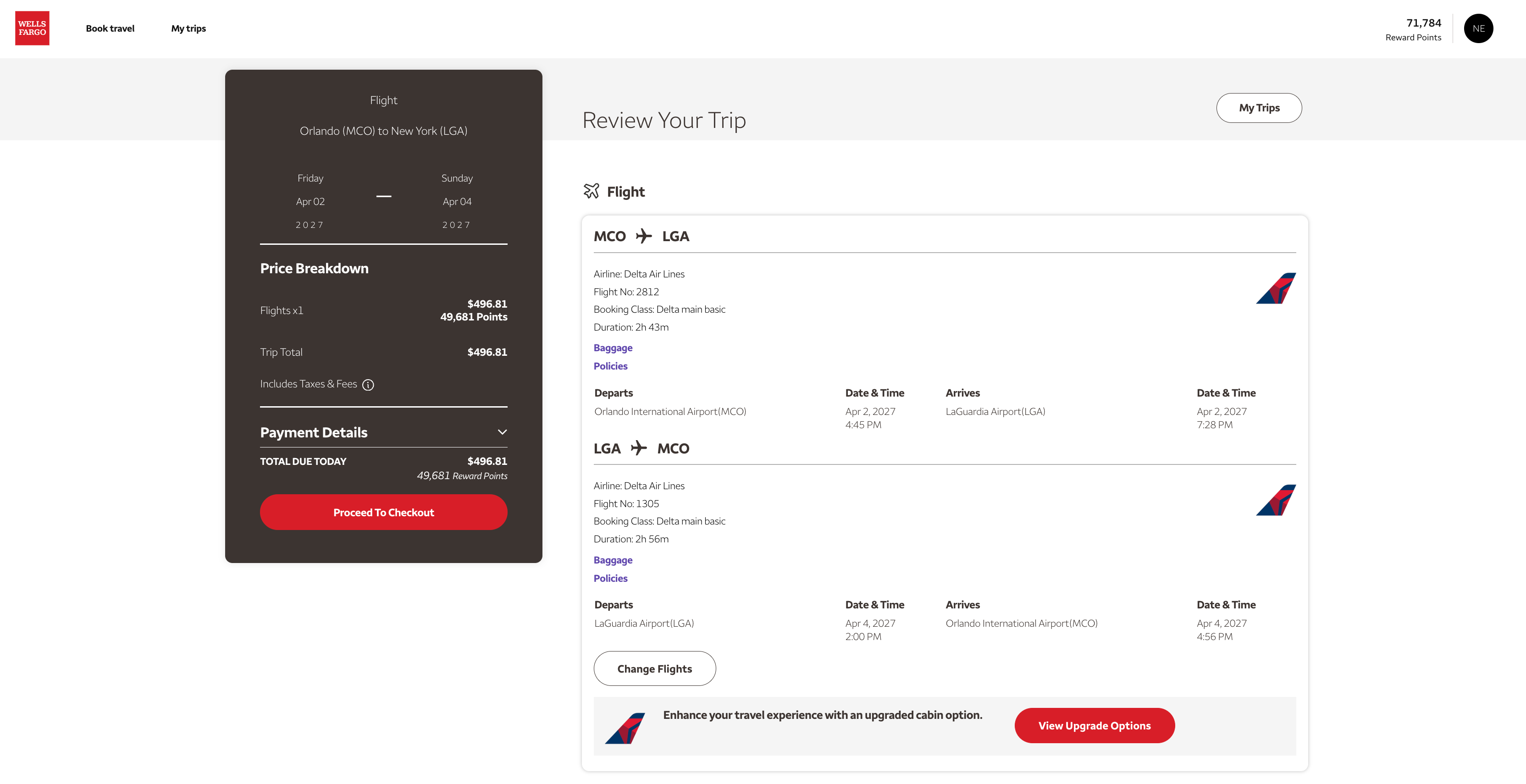Open Policies link for flight 1305
The width and height of the screenshot is (1526, 784).
click(610, 578)
